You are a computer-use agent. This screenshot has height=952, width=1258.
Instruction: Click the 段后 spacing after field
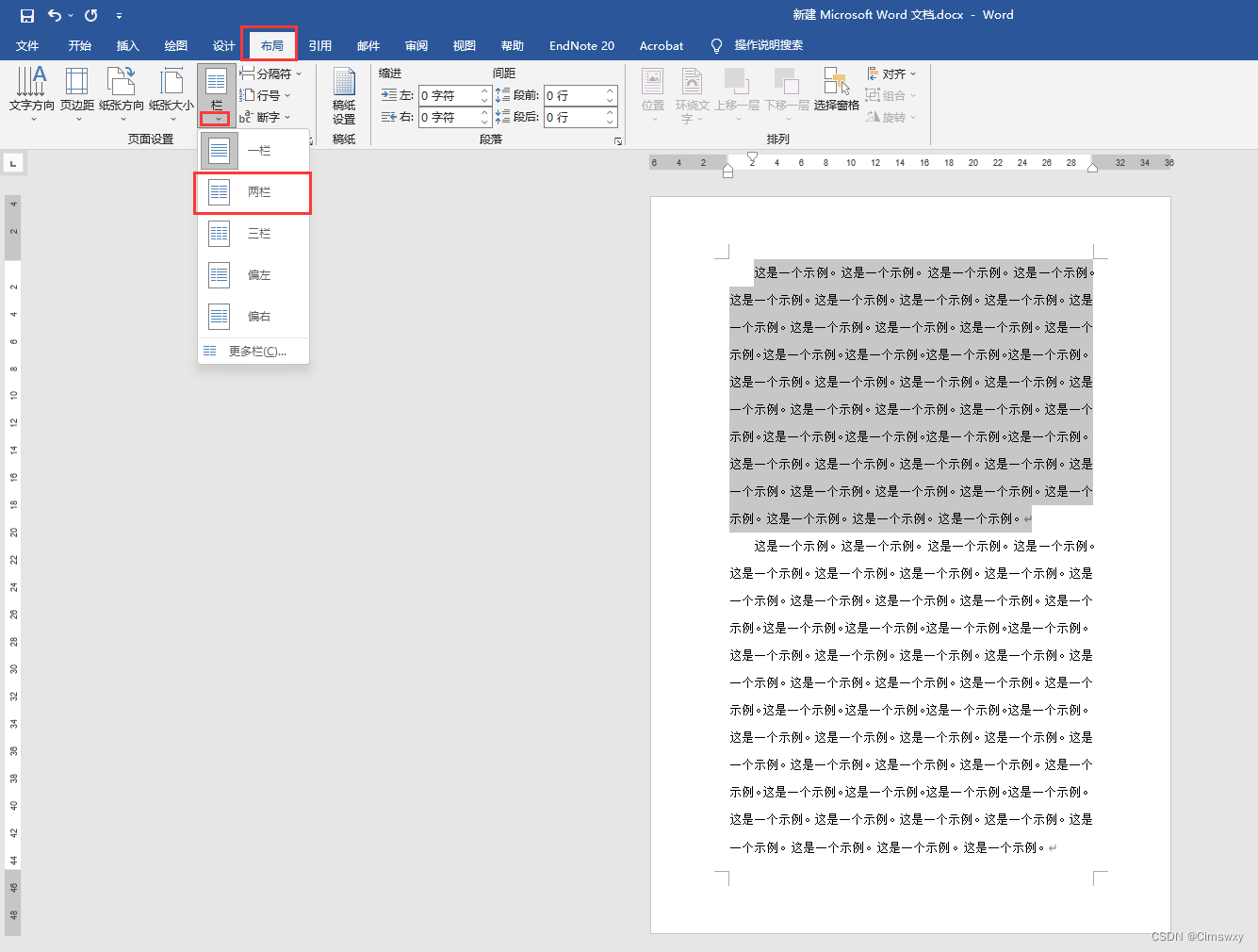(575, 117)
